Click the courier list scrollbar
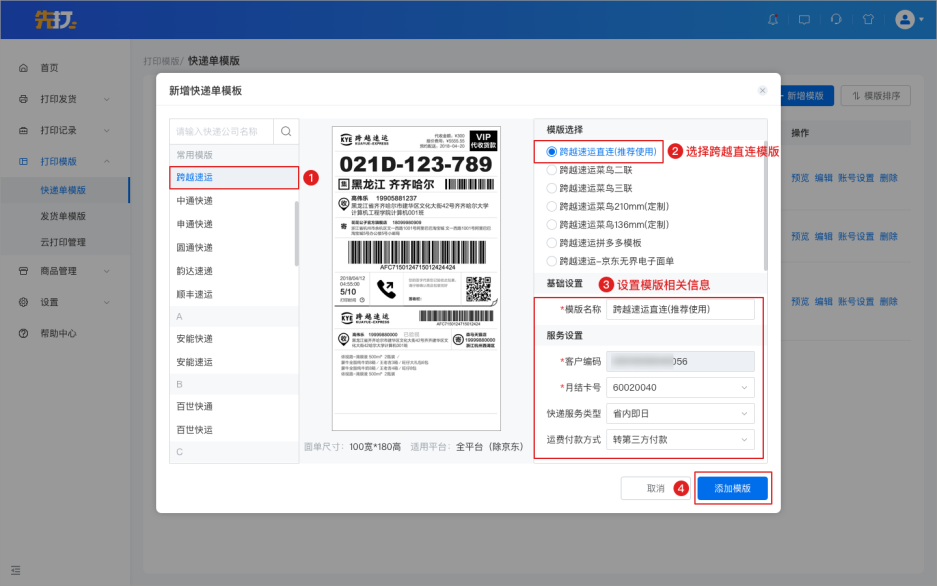The height and width of the screenshot is (586, 937). (296, 233)
